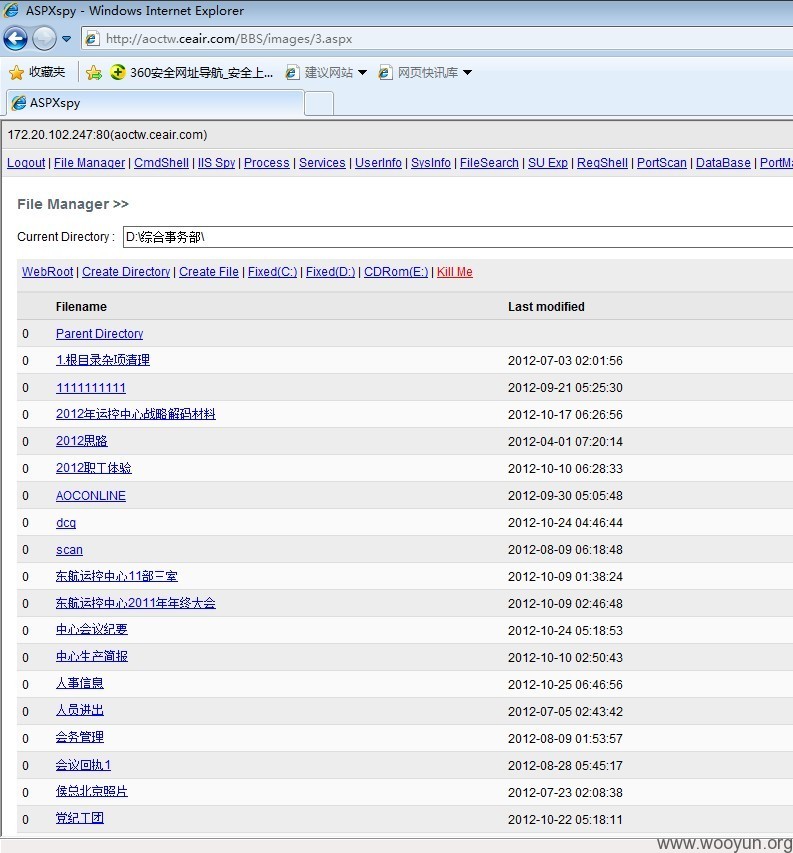The height and width of the screenshot is (853, 793).
Task: Click the Filename column header
Action: (81, 307)
